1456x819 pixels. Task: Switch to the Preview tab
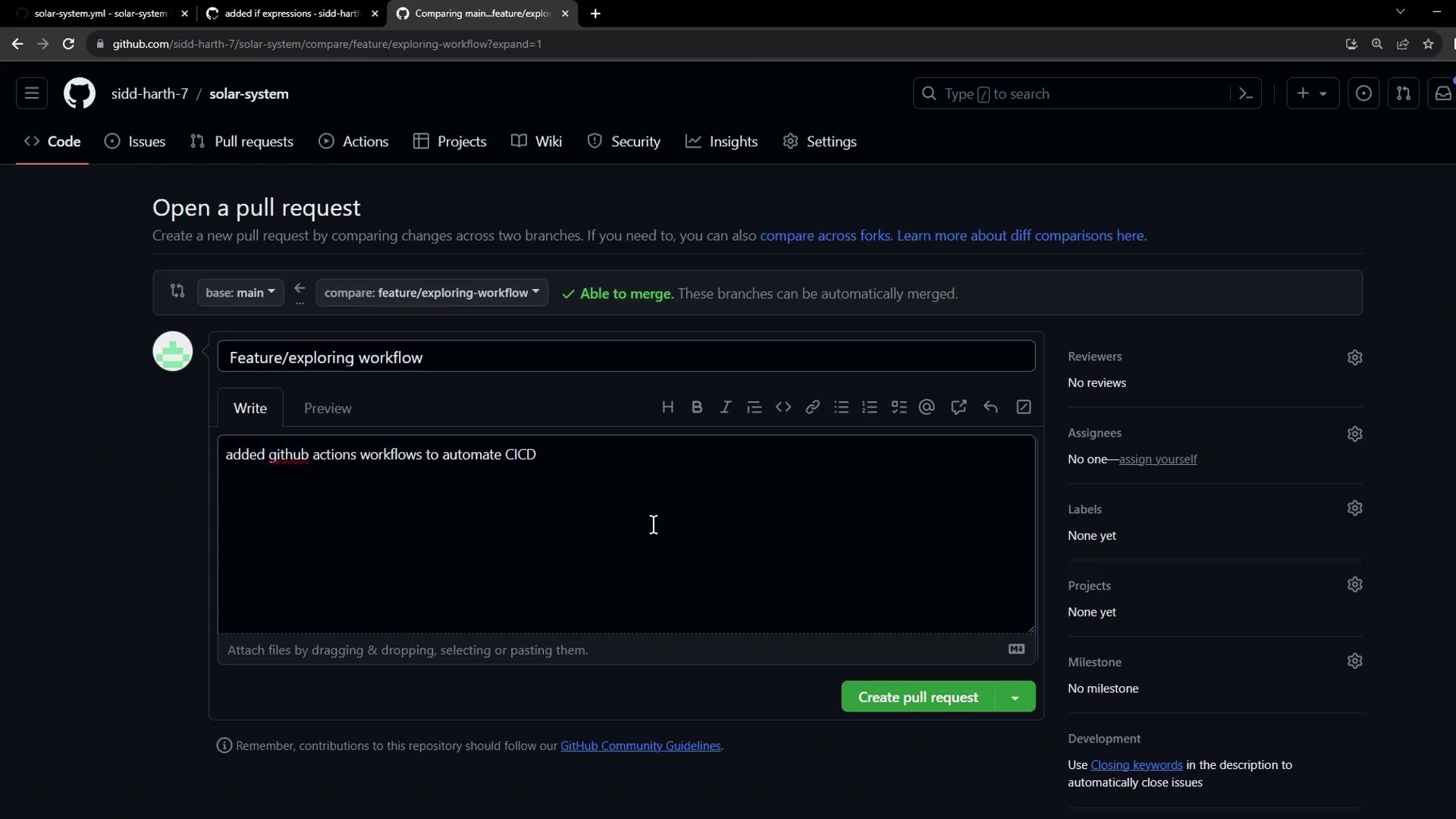[x=328, y=408]
